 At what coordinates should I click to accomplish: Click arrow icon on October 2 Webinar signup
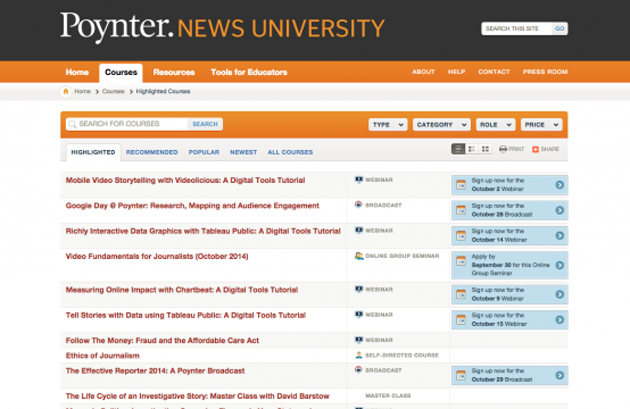pyautogui.click(x=559, y=185)
